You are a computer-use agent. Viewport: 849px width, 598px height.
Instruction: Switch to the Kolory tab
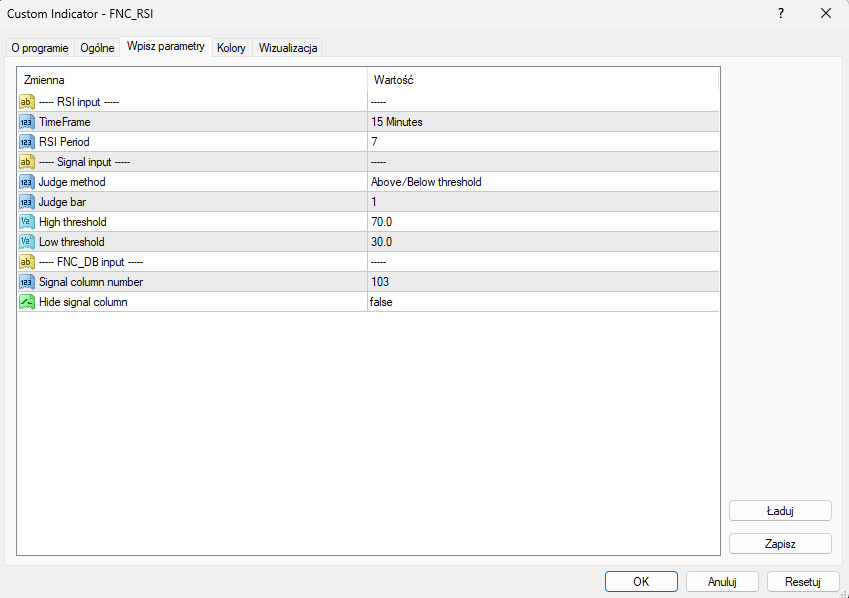pos(231,48)
